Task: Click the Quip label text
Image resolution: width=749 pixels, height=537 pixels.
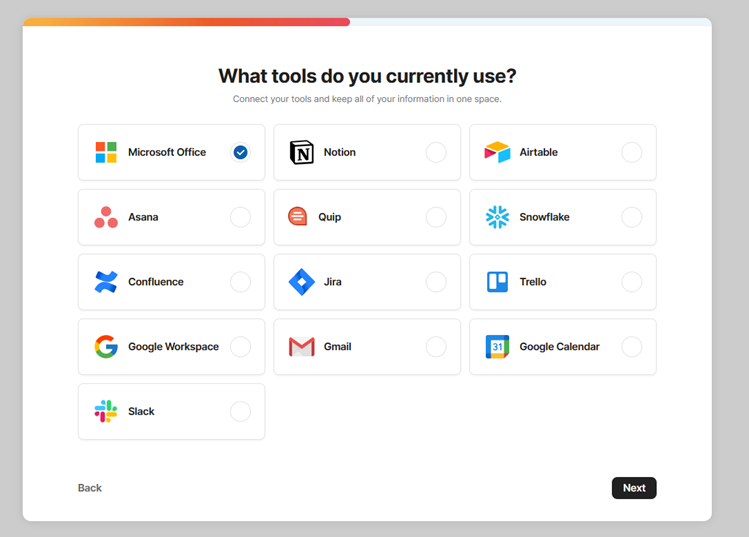Action: click(330, 217)
